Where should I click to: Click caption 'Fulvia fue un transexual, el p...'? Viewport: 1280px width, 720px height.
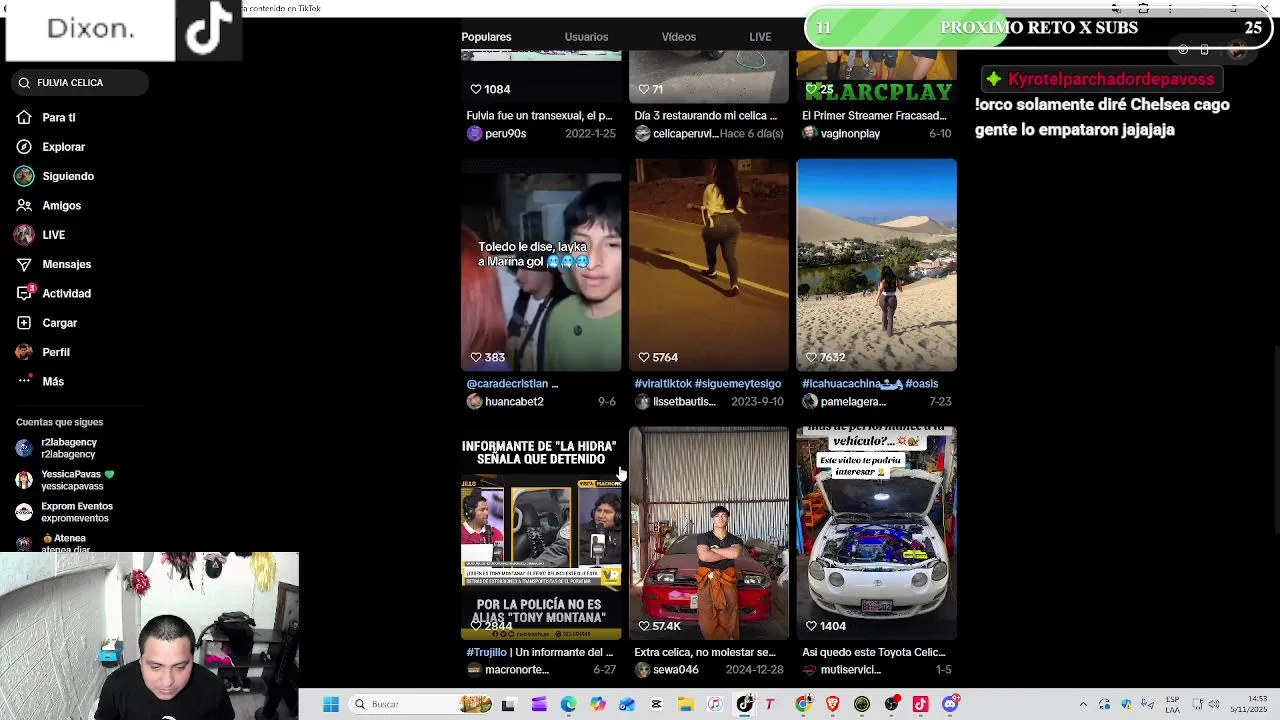coord(539,116)
